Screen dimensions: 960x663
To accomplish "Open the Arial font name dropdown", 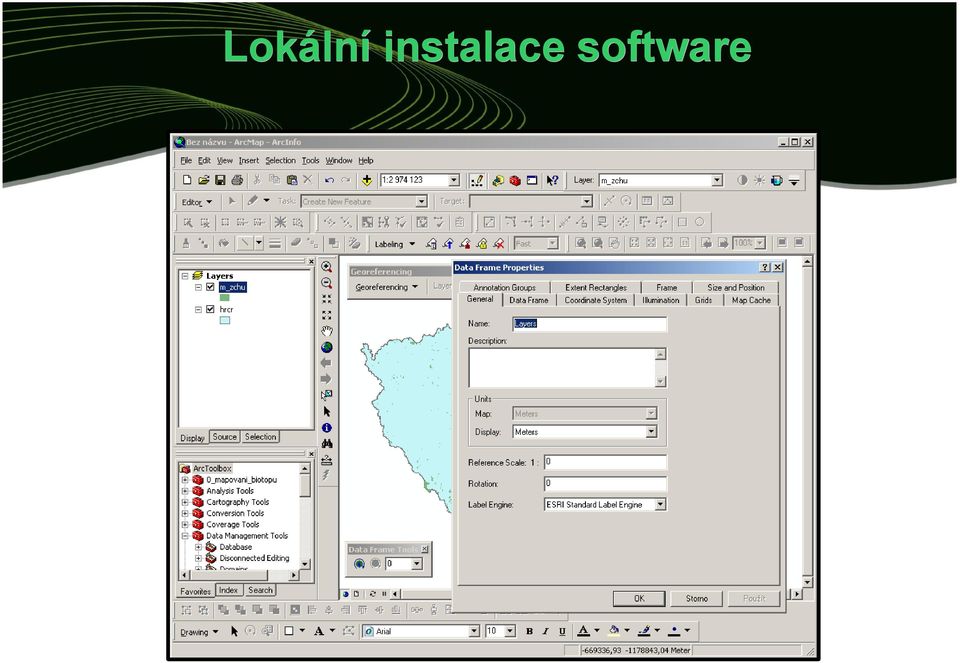I will [x=474, y=631].
